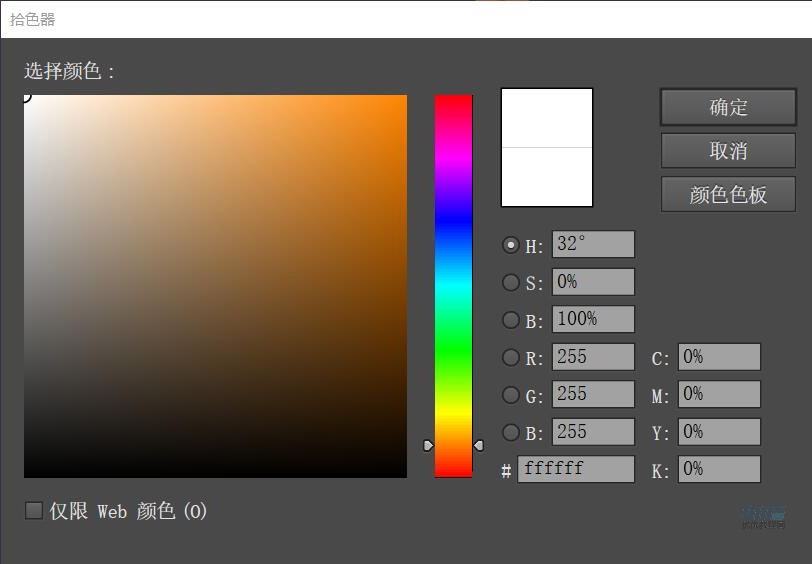This screenshot has width=812, height=564.
Task: Click the 取消 button
Action: click(728, 151)
